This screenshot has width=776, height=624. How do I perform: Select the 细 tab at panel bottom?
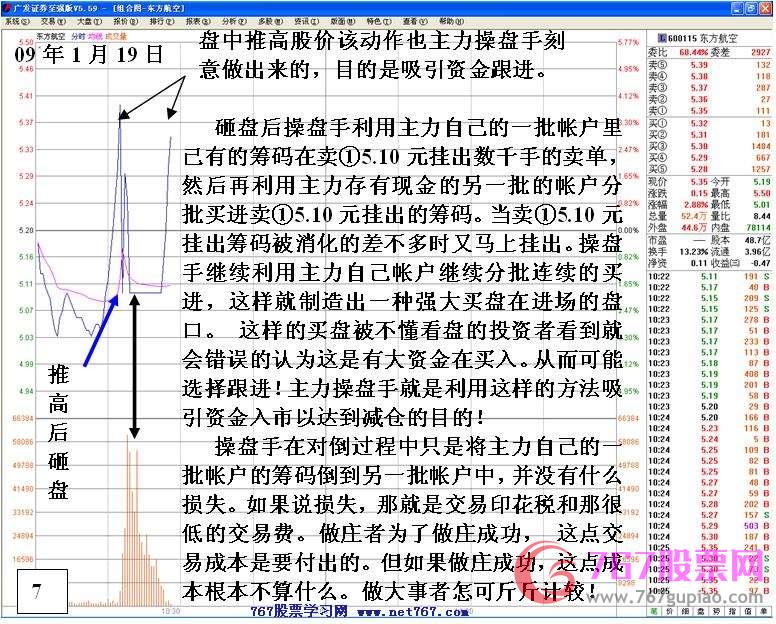point(685,612)
